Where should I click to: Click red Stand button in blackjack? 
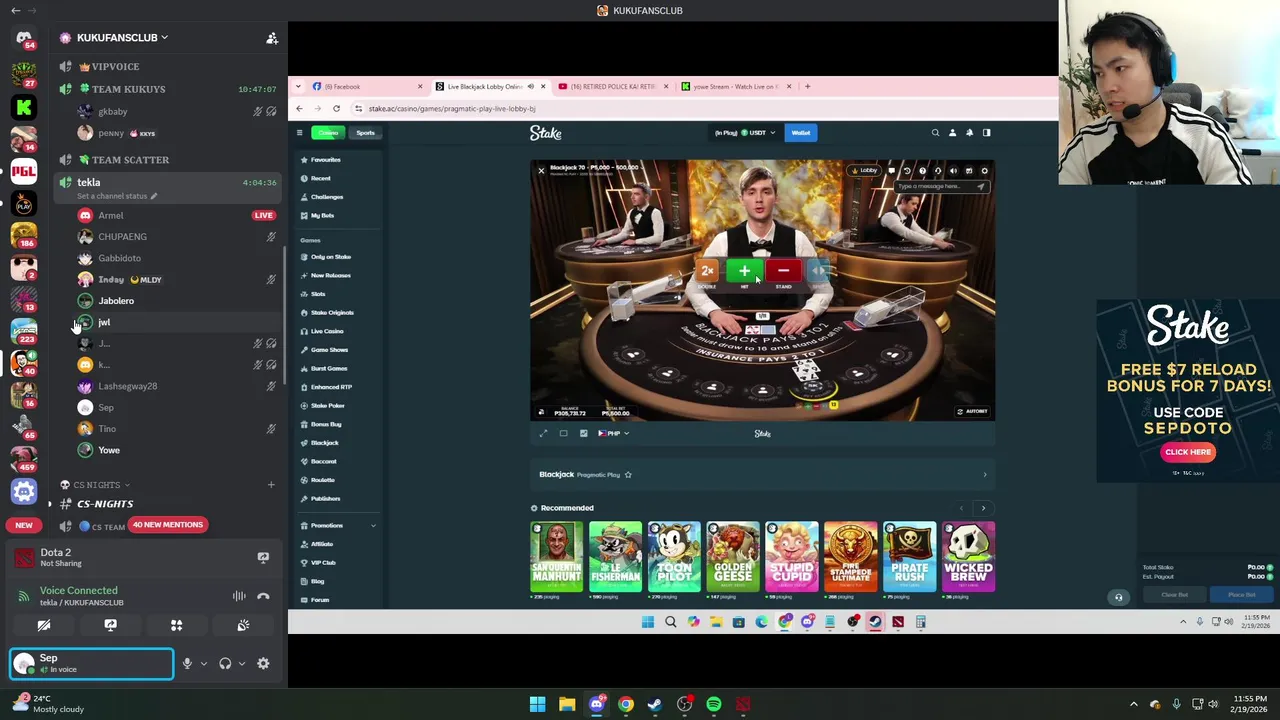click(x=783, y=271)
